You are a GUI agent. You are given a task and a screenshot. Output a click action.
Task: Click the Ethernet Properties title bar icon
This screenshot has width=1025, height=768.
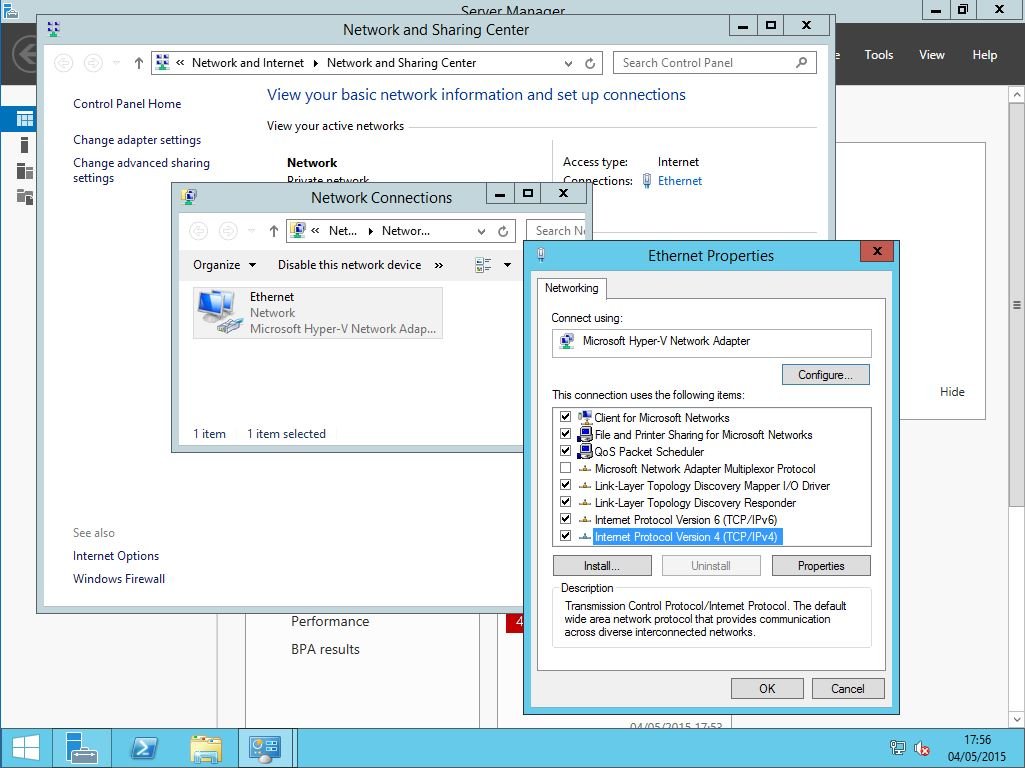(541, 255)
